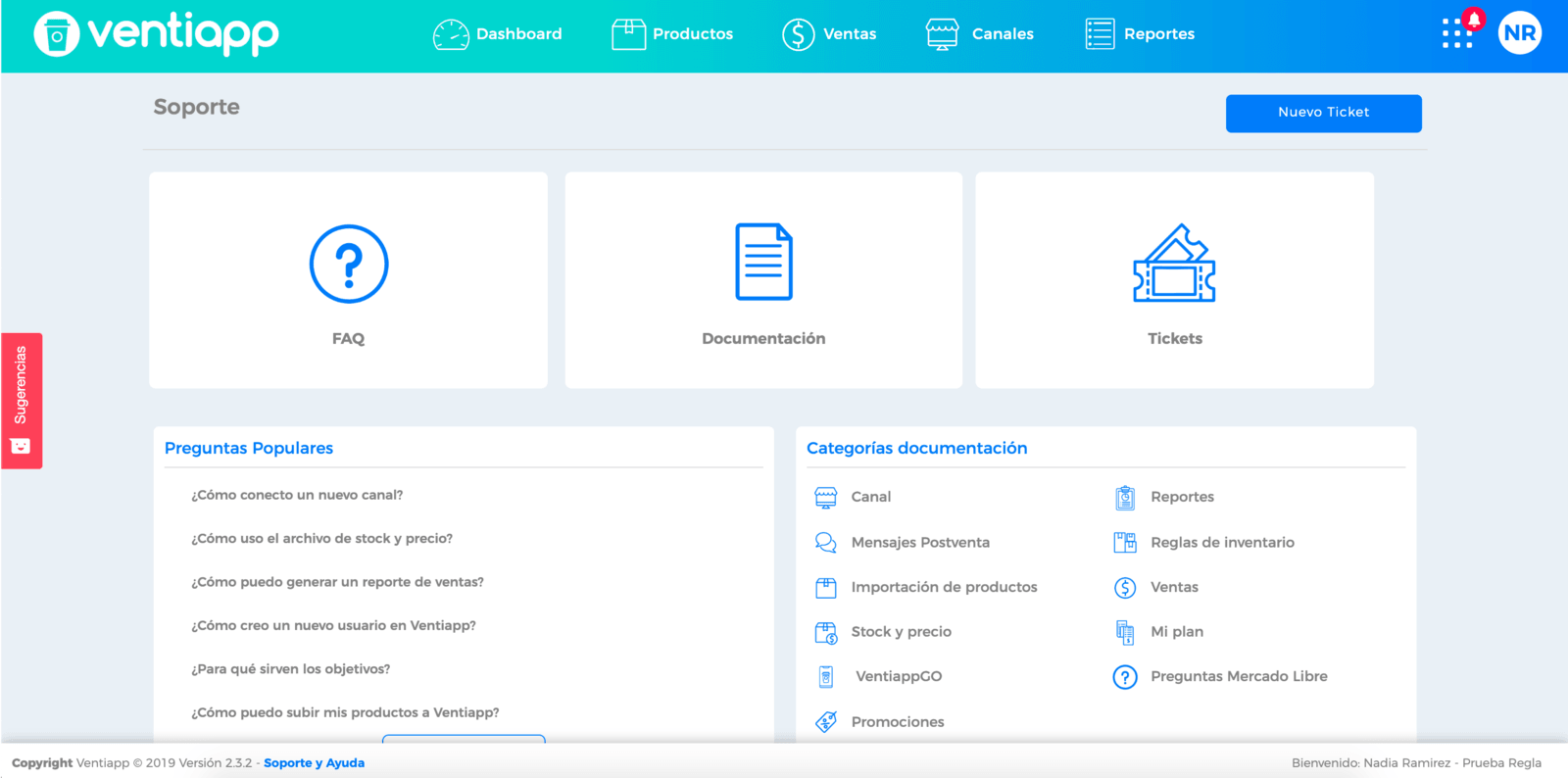Click the FAQ question mark icon

[349, 264]
